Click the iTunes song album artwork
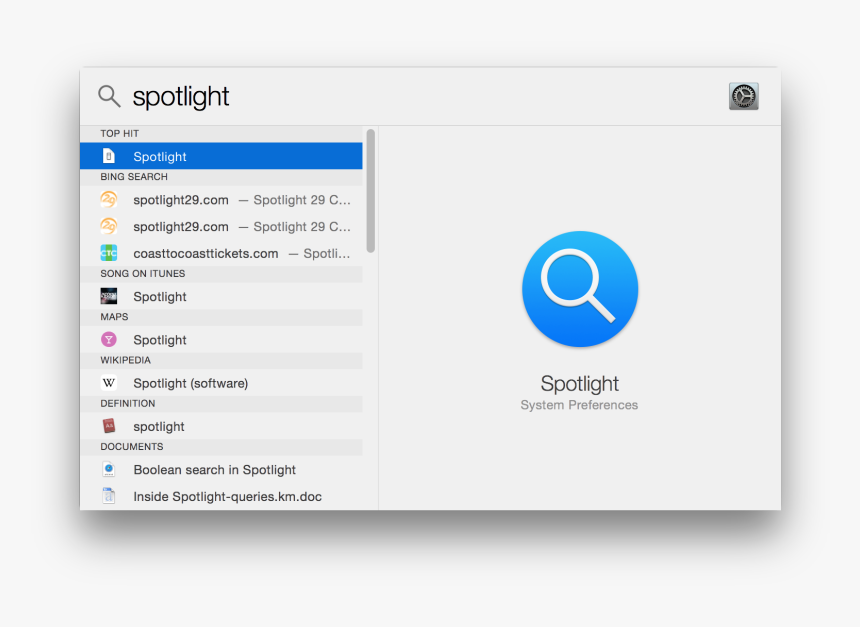This screenshot has width=860, height=627. pos(109,297)
